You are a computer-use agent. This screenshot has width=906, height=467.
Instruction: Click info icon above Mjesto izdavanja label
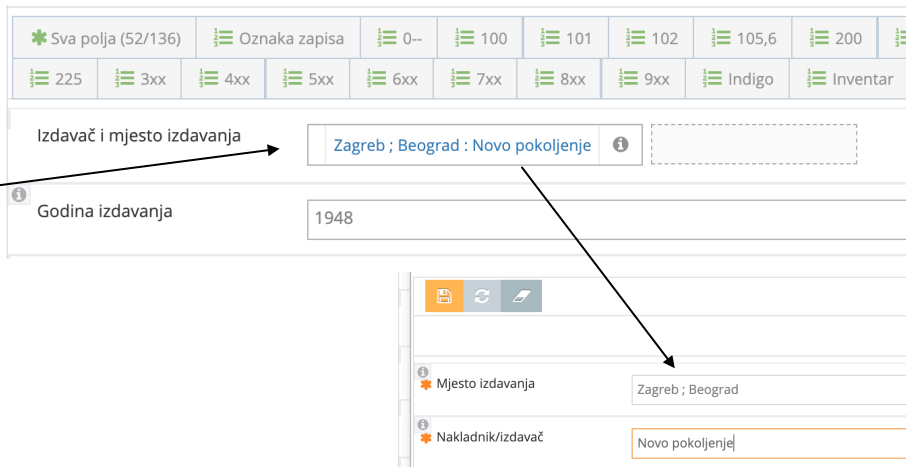tap(423, 371)
